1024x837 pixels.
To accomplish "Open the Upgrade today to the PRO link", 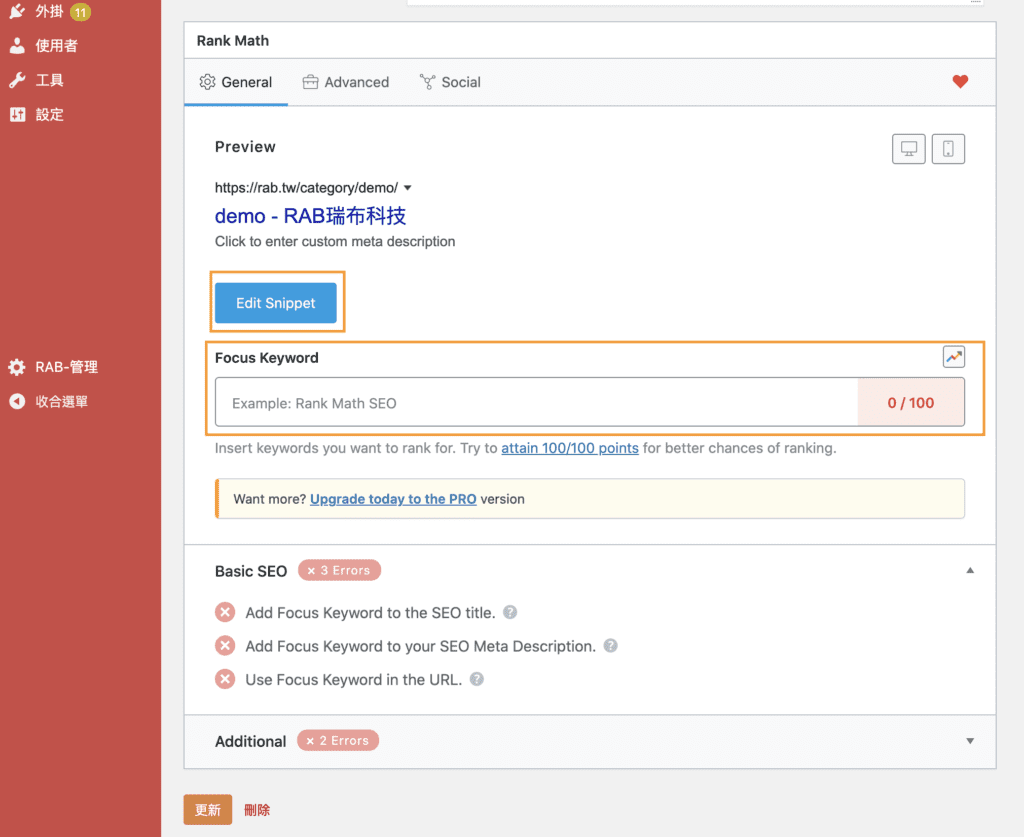I will tap(392, 498).
